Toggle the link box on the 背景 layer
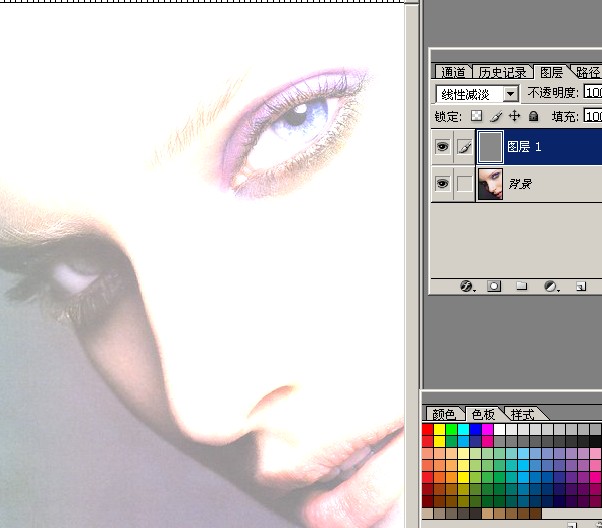This screenshot has height=528, width=602. click(x=465, y=184)
